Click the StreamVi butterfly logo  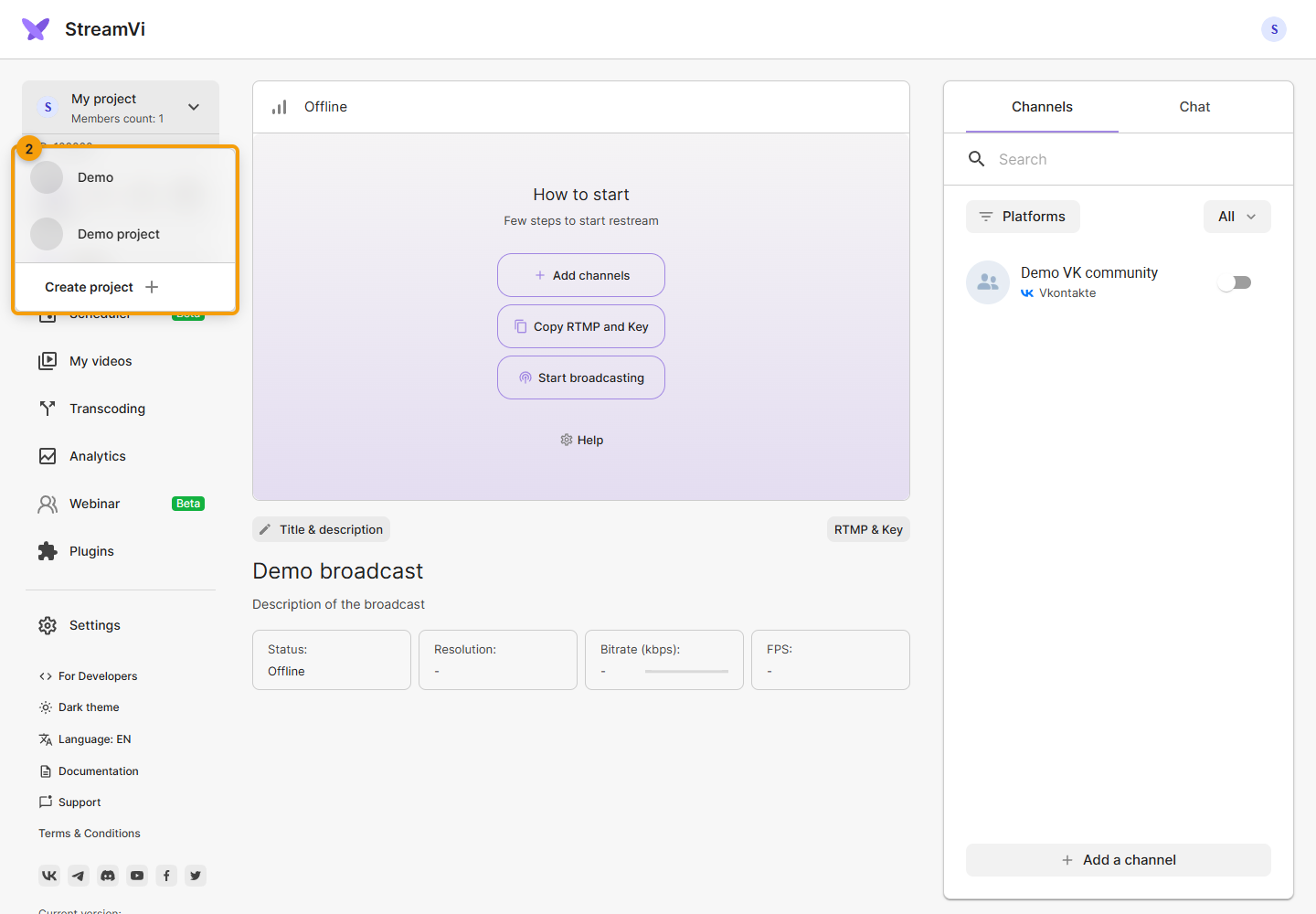[x=36, y=29]
